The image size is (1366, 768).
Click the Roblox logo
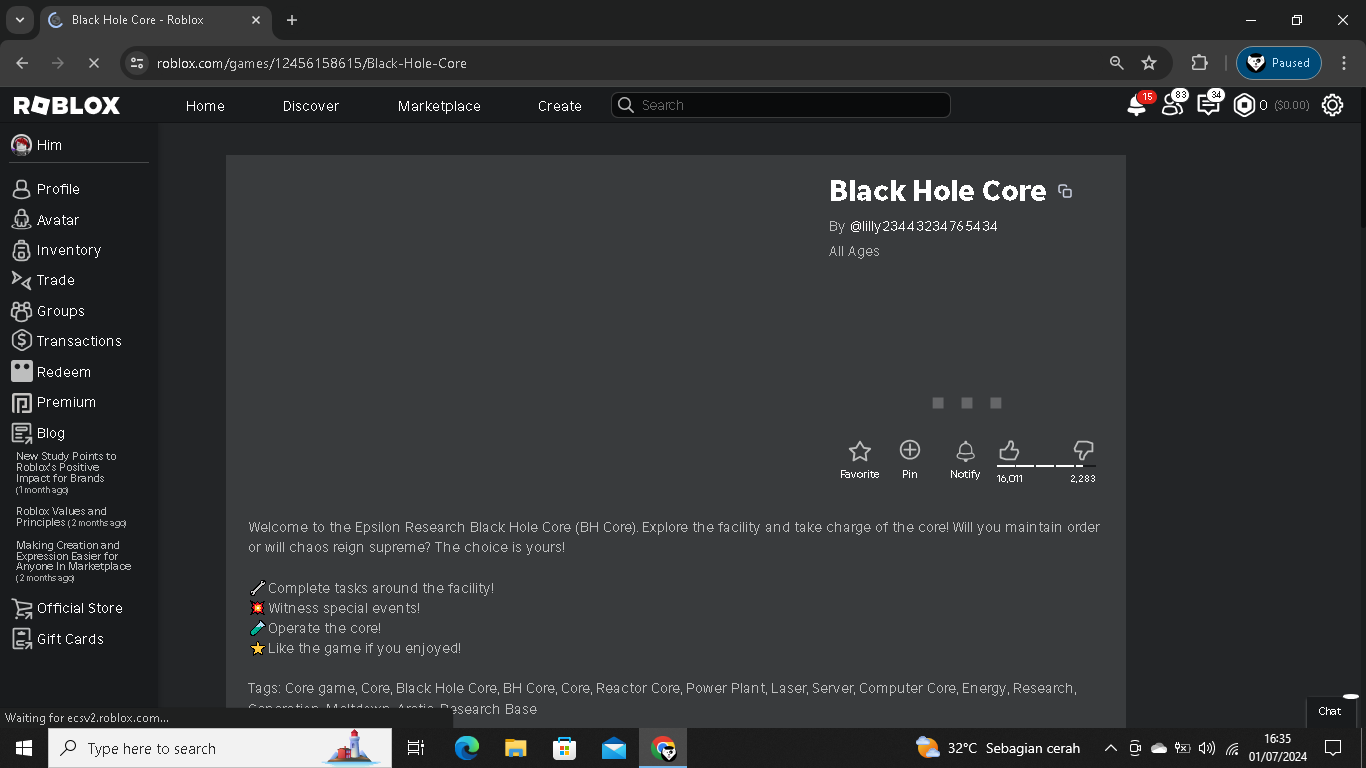(67, 105)
